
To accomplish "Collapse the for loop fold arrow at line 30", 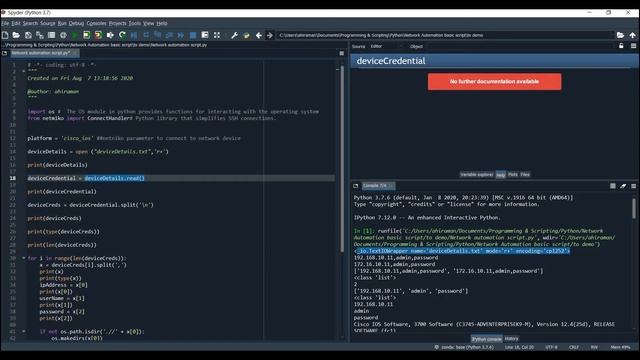I will 23,258.
